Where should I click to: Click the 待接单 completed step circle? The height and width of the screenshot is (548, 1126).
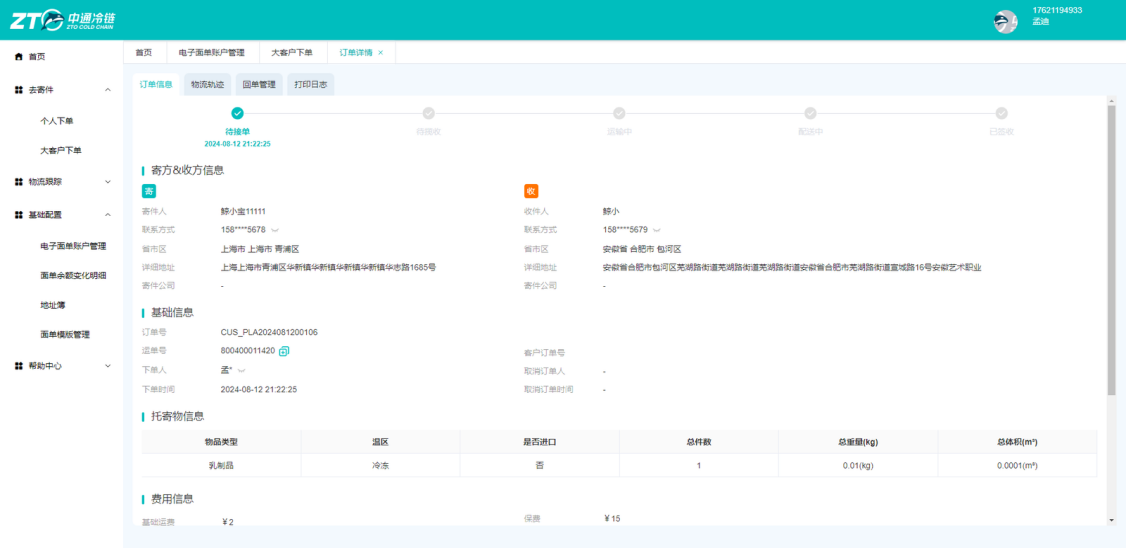[238, 113]
